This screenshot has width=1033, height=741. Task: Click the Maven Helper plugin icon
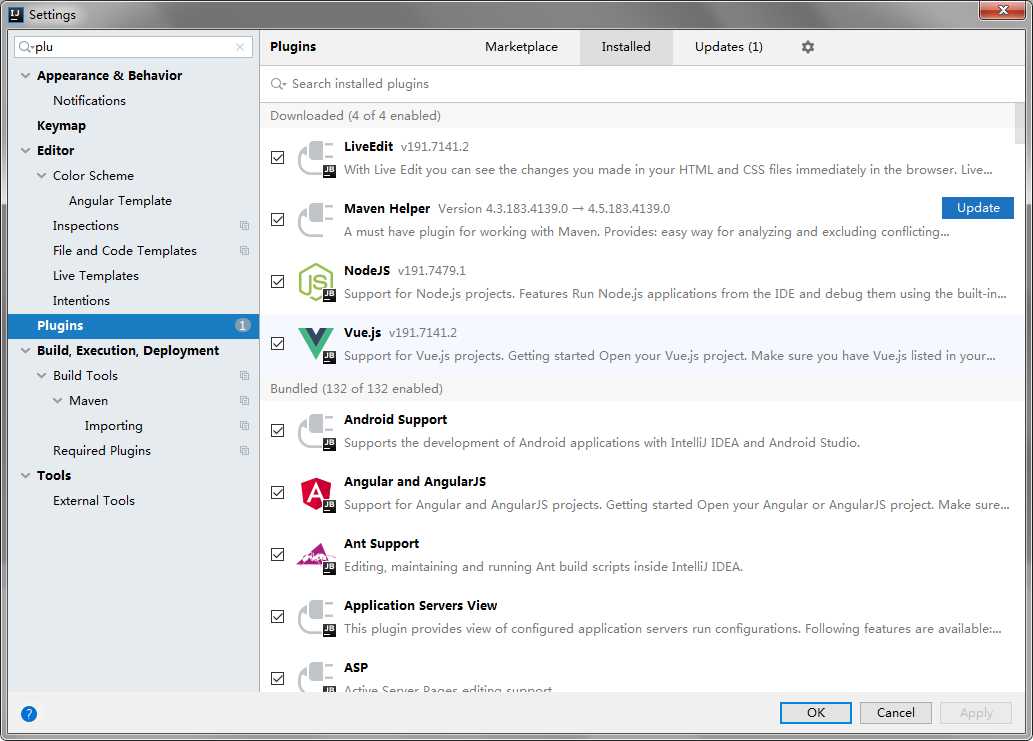(316, 220)
